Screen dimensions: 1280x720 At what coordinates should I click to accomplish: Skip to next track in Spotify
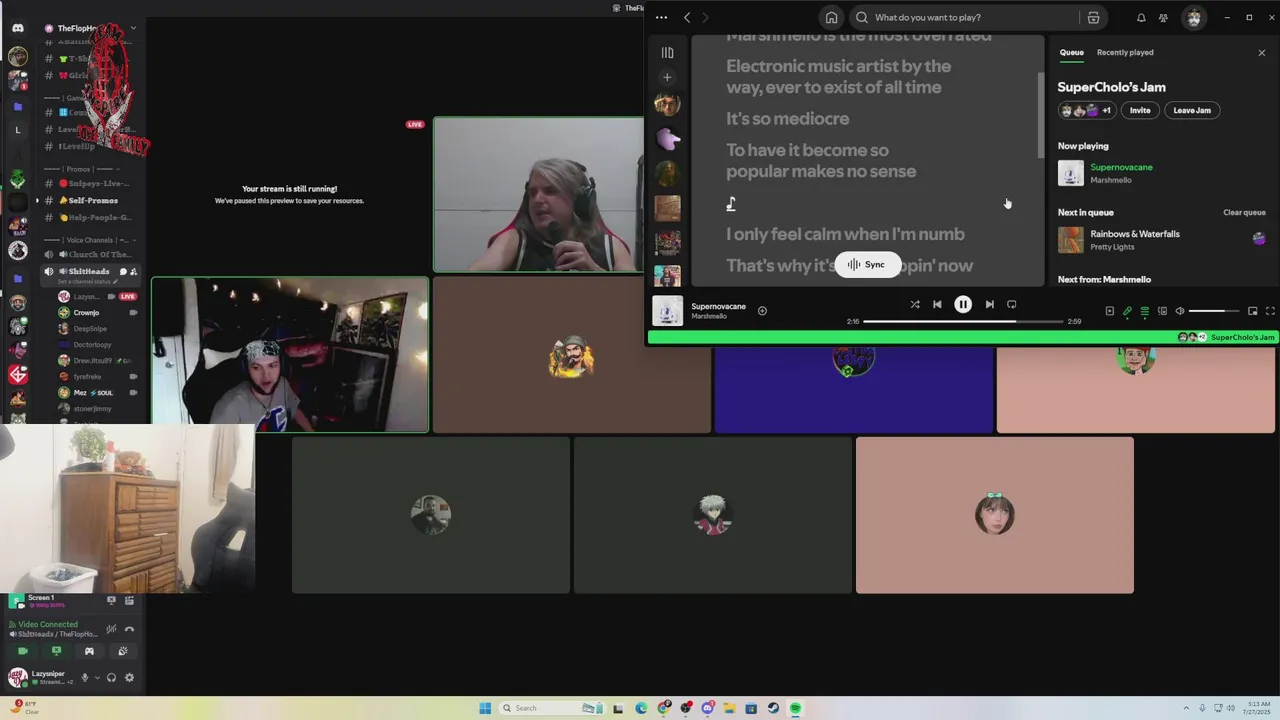[x=989, y=305]
